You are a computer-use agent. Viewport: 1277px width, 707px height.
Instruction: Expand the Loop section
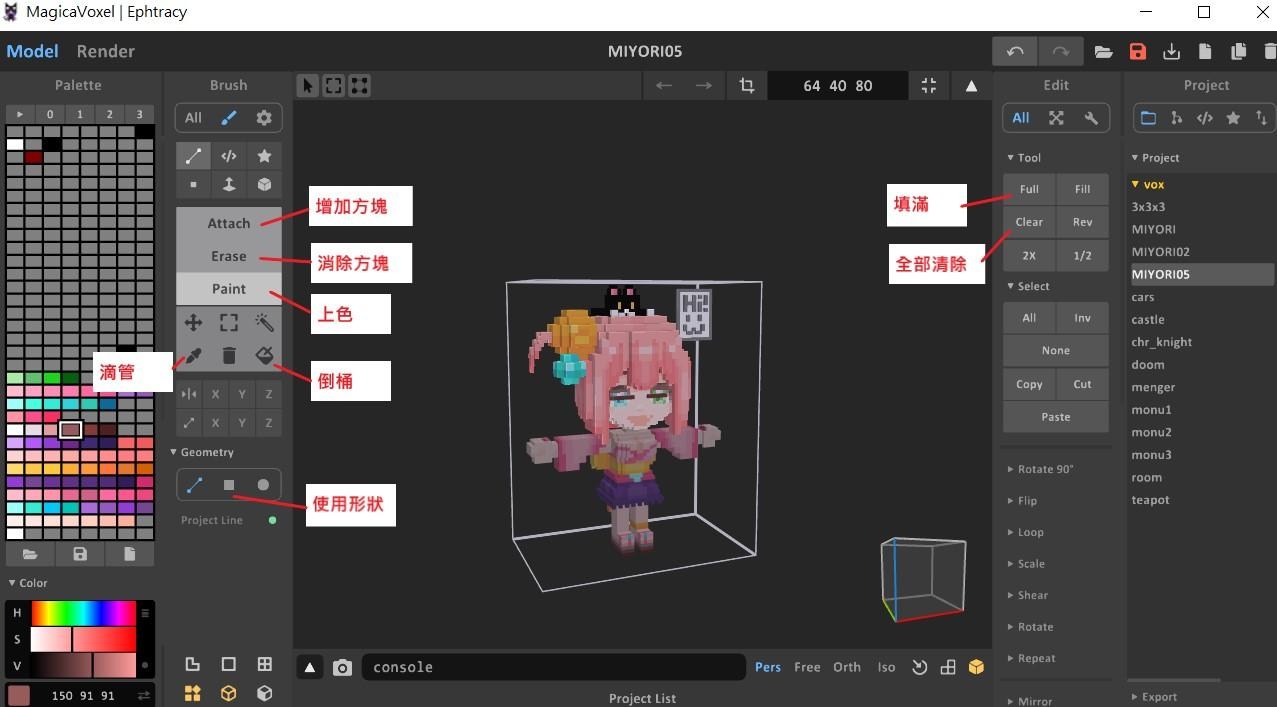tap(1025, 532)
